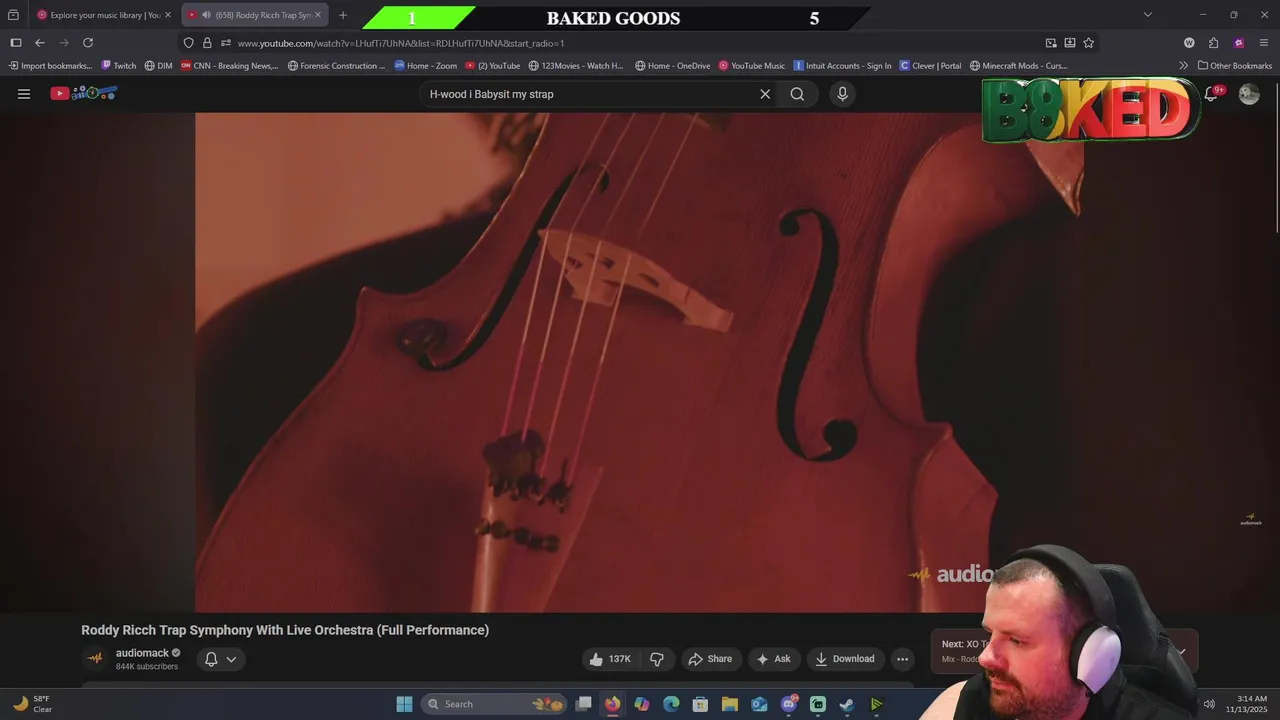Download the video below the player
This screenshot has height=720, width=1280.
[x=845, y=659]
